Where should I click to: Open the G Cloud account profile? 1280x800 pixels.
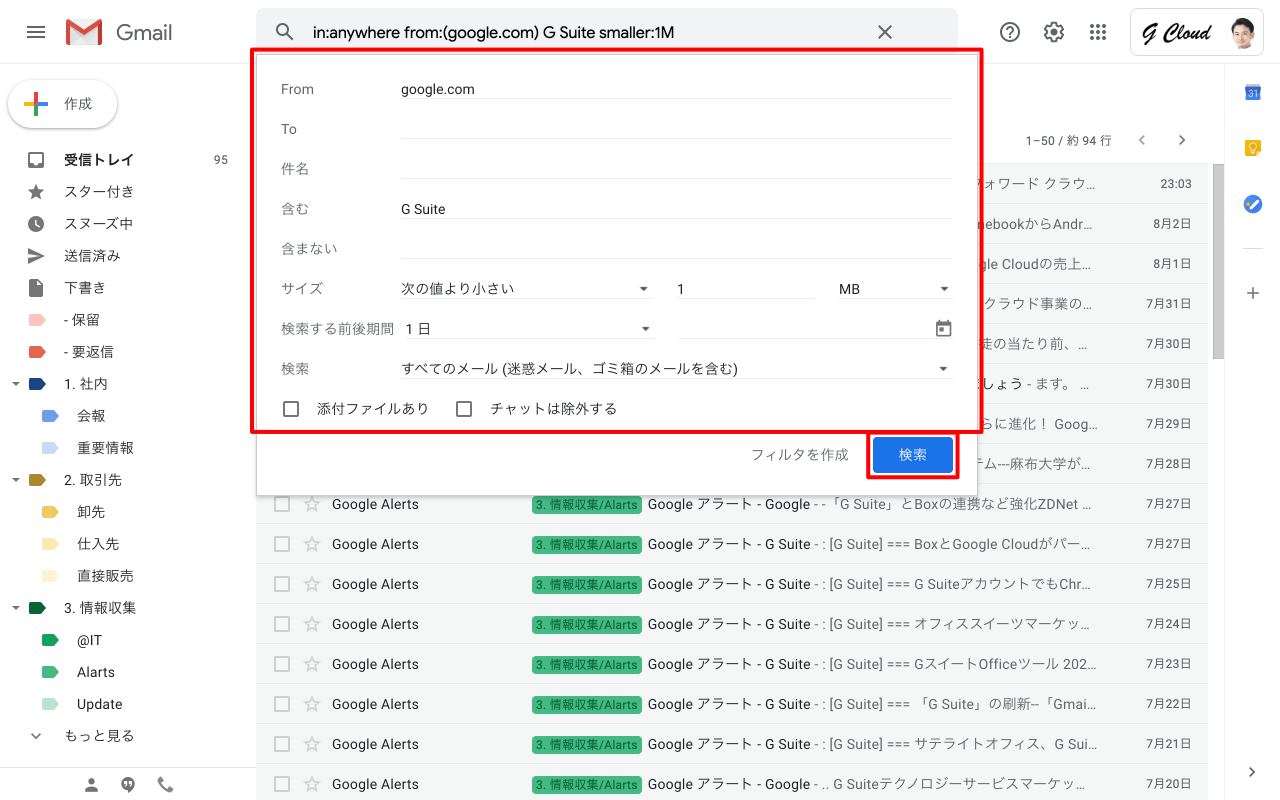click(x=1197, y=32)
